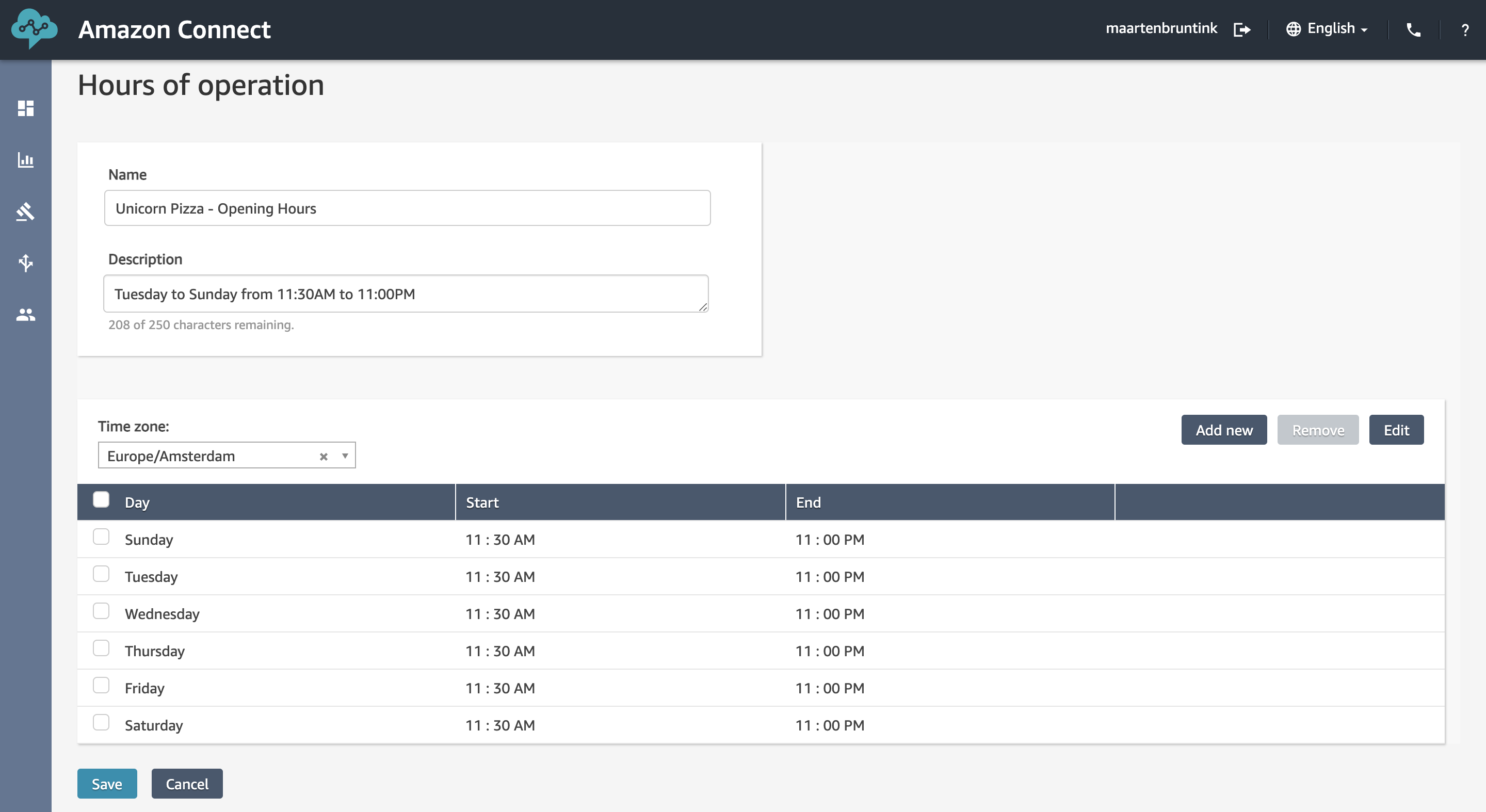Click the Europe/Amsterdam time zone field
Viewport: 1486px width, 812px height.
pos(227,456)
